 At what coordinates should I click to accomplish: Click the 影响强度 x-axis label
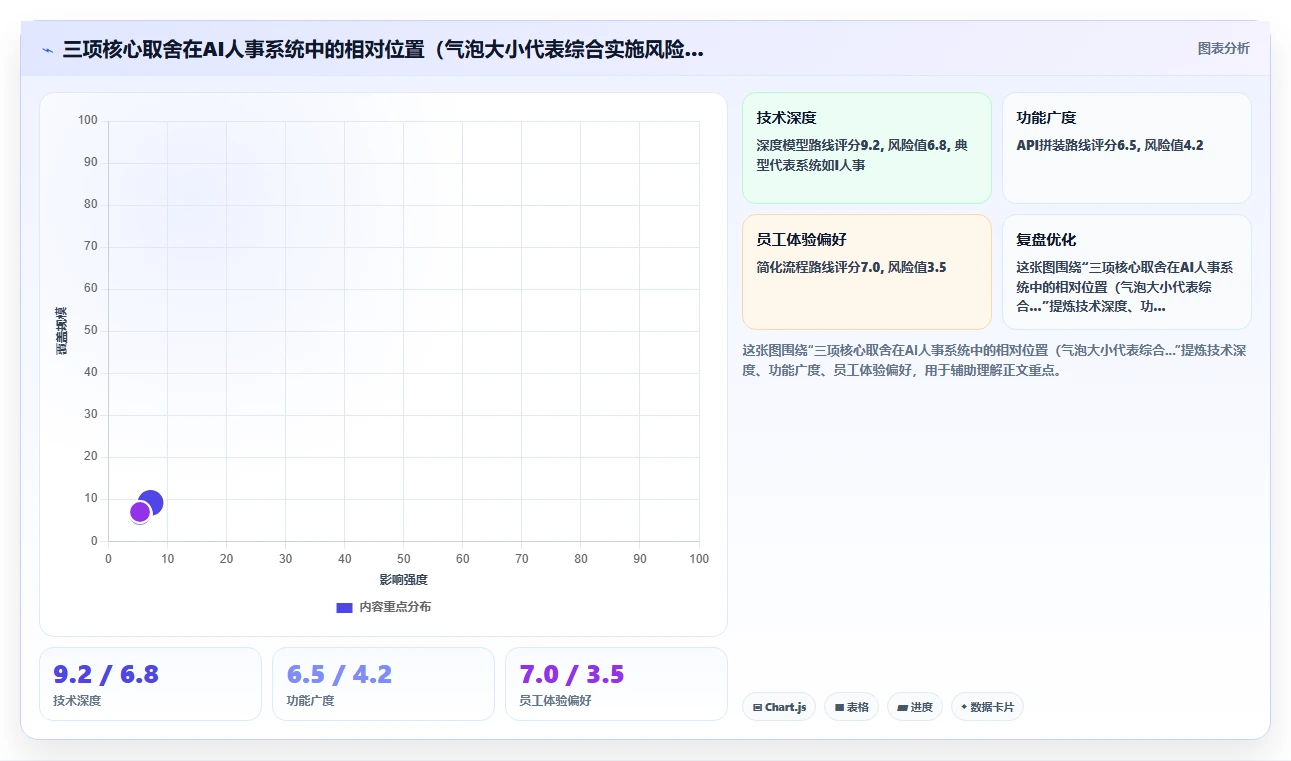403,580
